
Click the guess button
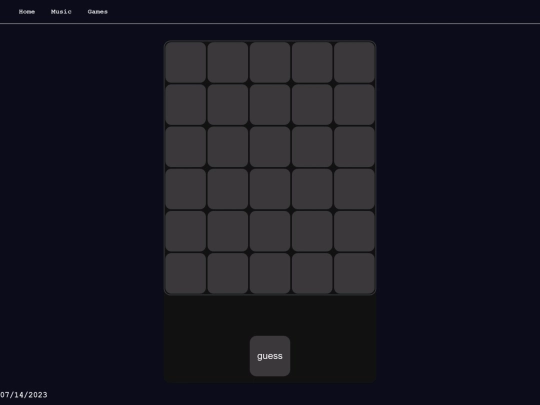[270, 356]
